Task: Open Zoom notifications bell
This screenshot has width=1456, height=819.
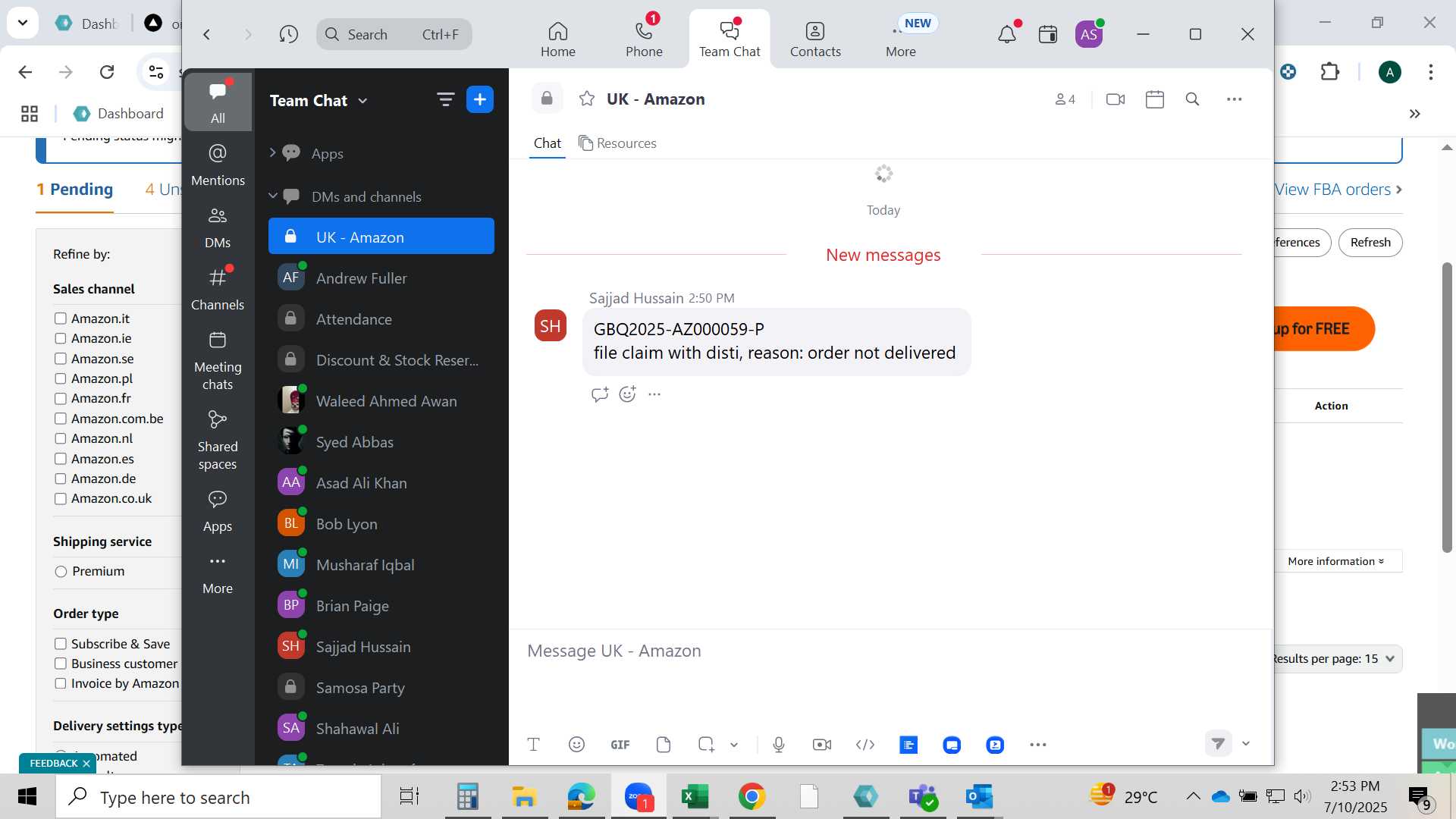Action: pyautogui.click(x=1007, y=34)
